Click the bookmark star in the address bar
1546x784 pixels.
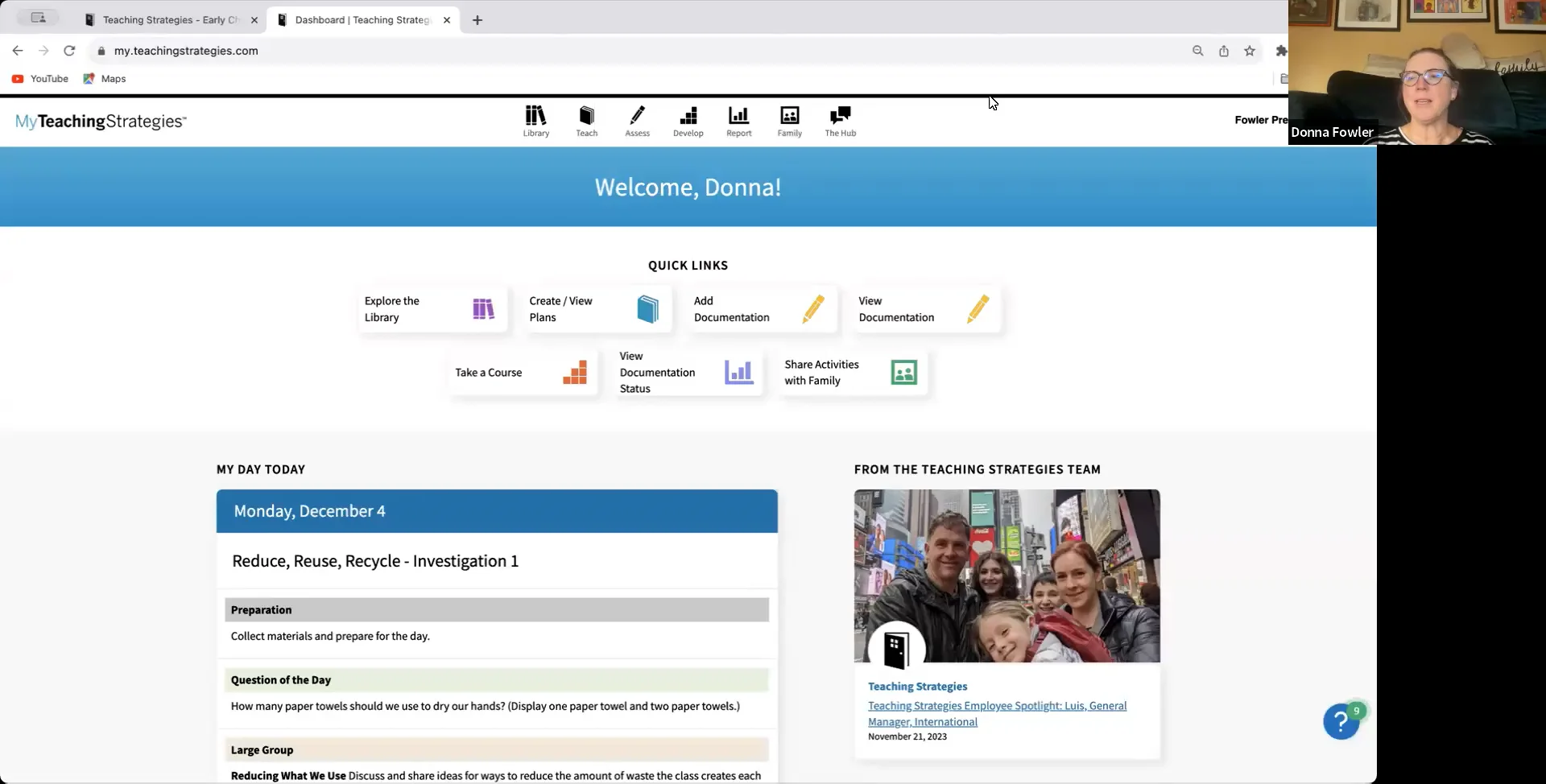pos(1249,50)
